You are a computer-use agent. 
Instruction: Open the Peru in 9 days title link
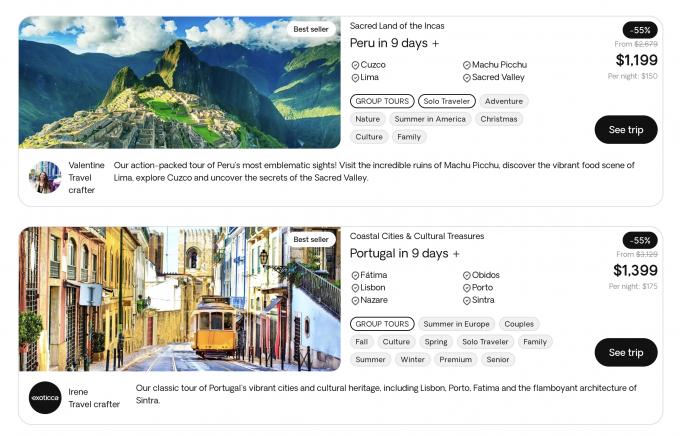pos(389,43)
